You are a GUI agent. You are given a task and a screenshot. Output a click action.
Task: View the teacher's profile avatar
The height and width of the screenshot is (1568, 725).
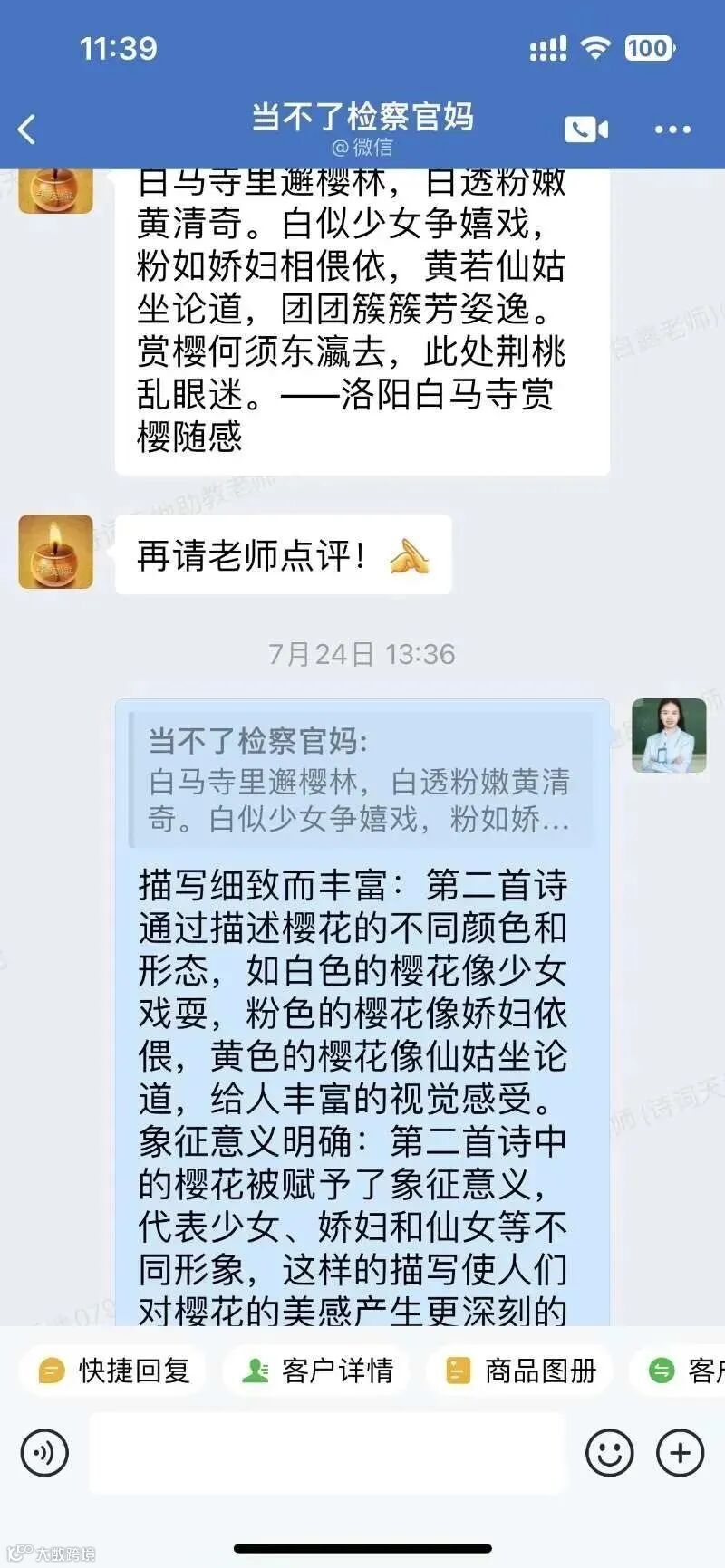tap(669, 735)
